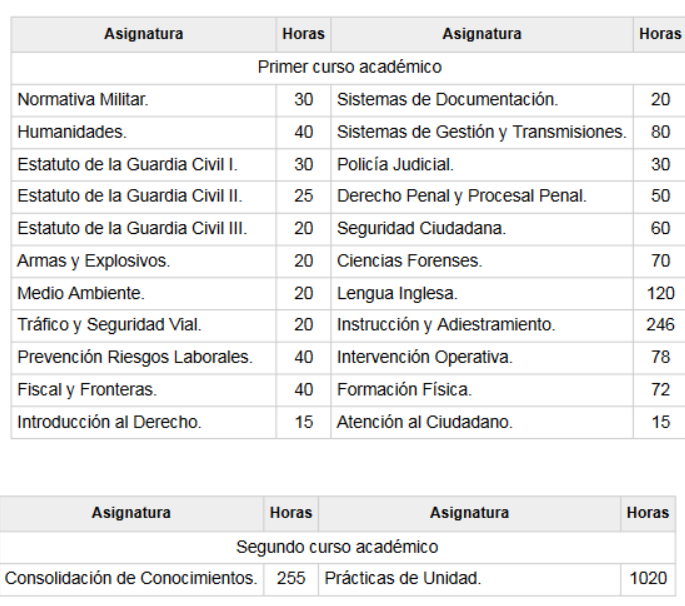Click "Introducción al Derecho." subject
The height and width of the screenshot is (606, 685).
(x=110, y=422)
